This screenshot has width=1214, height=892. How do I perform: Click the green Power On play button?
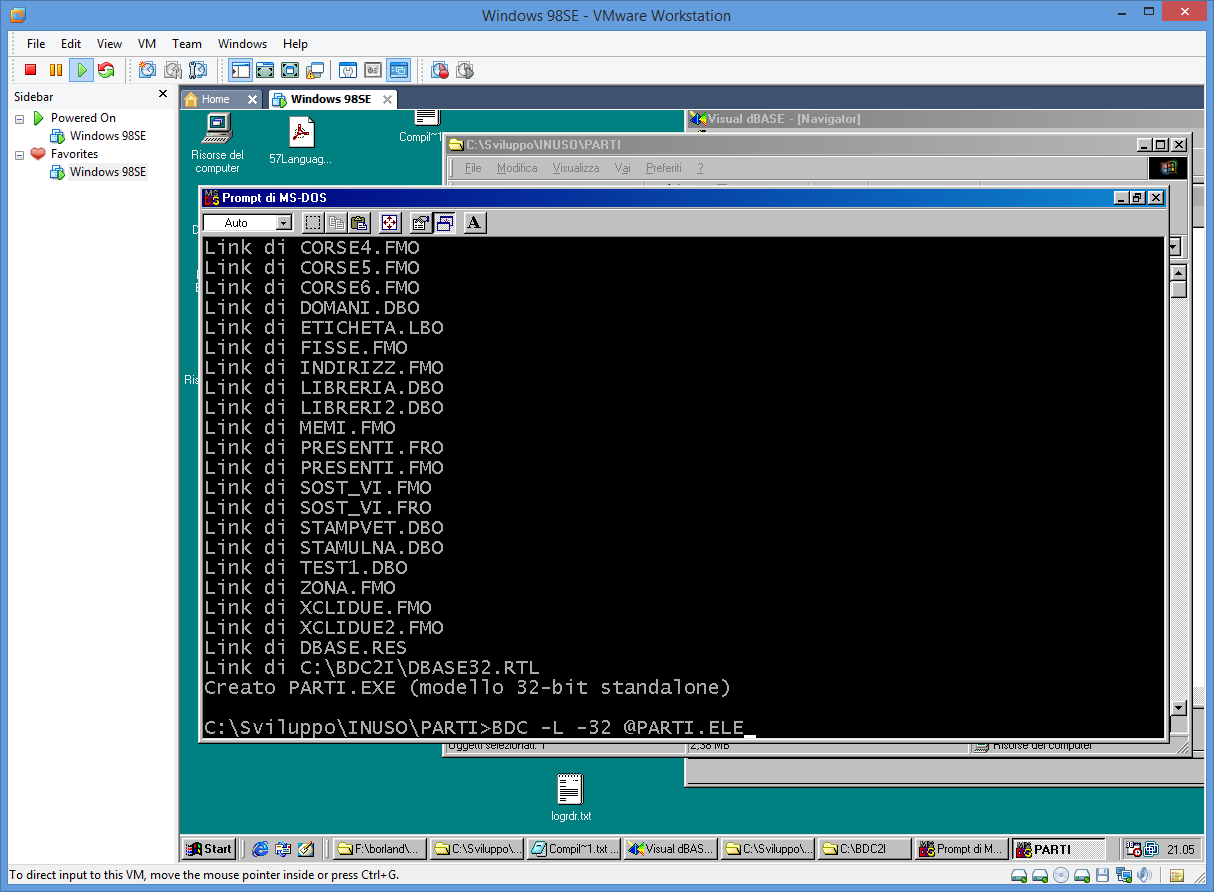[x=81, y=70]
